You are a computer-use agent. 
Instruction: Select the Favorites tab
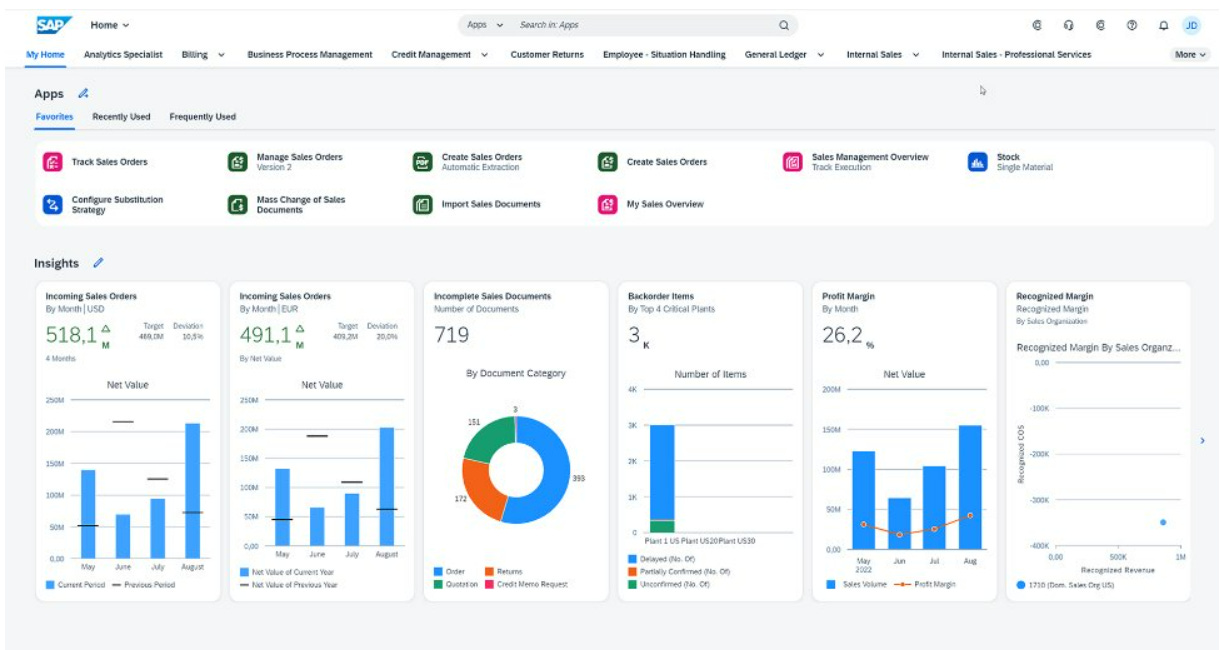coord(54,117)
